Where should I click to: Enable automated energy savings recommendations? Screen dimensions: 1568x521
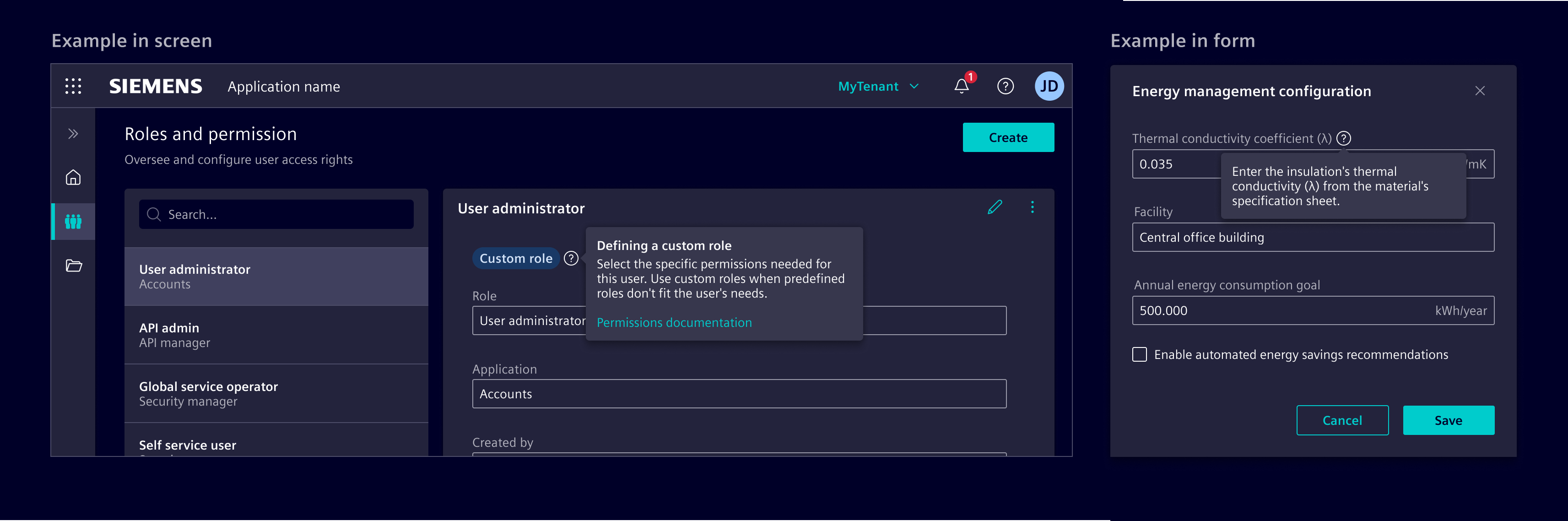pyautogui.click(x=1139, y=354)
